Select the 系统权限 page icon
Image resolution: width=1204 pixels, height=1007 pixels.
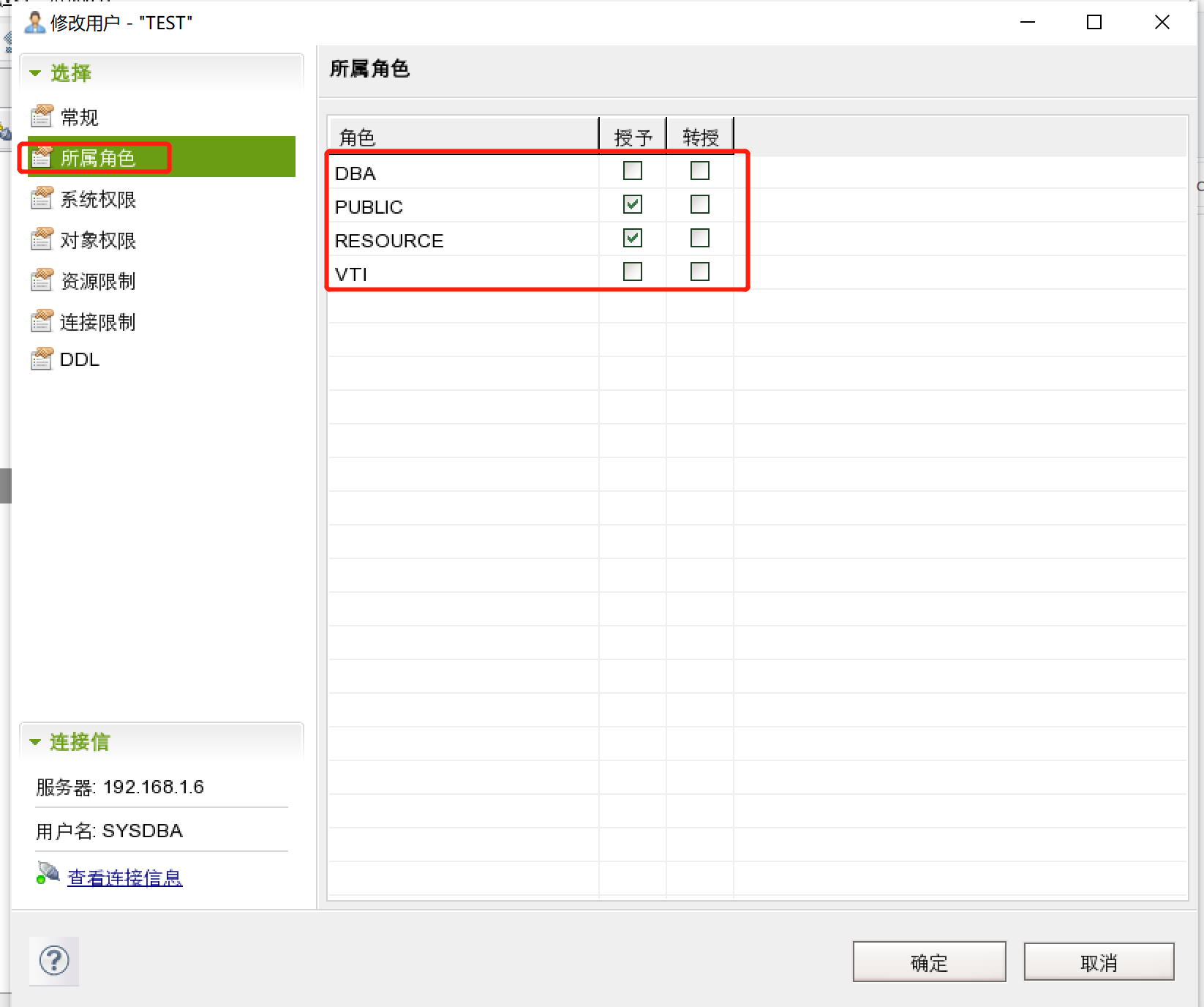tap(41, 198)
